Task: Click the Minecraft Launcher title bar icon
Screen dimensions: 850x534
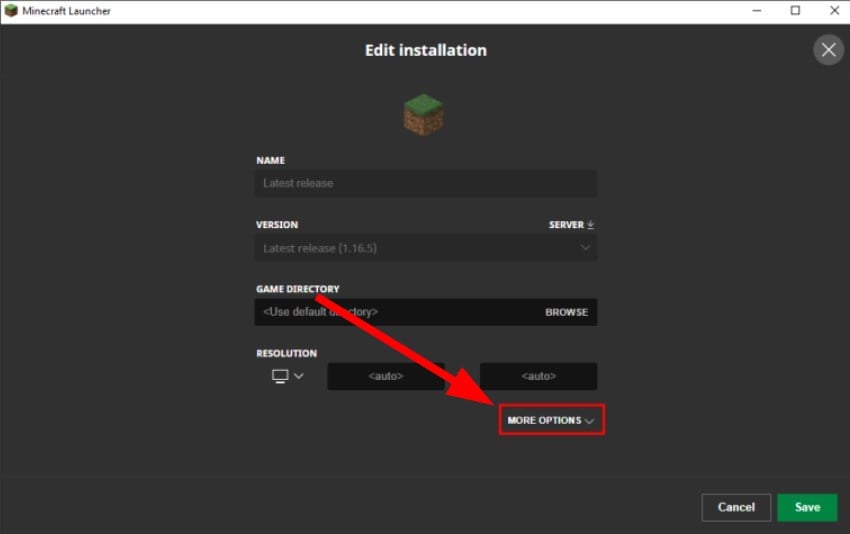Action: pos(11,11)
